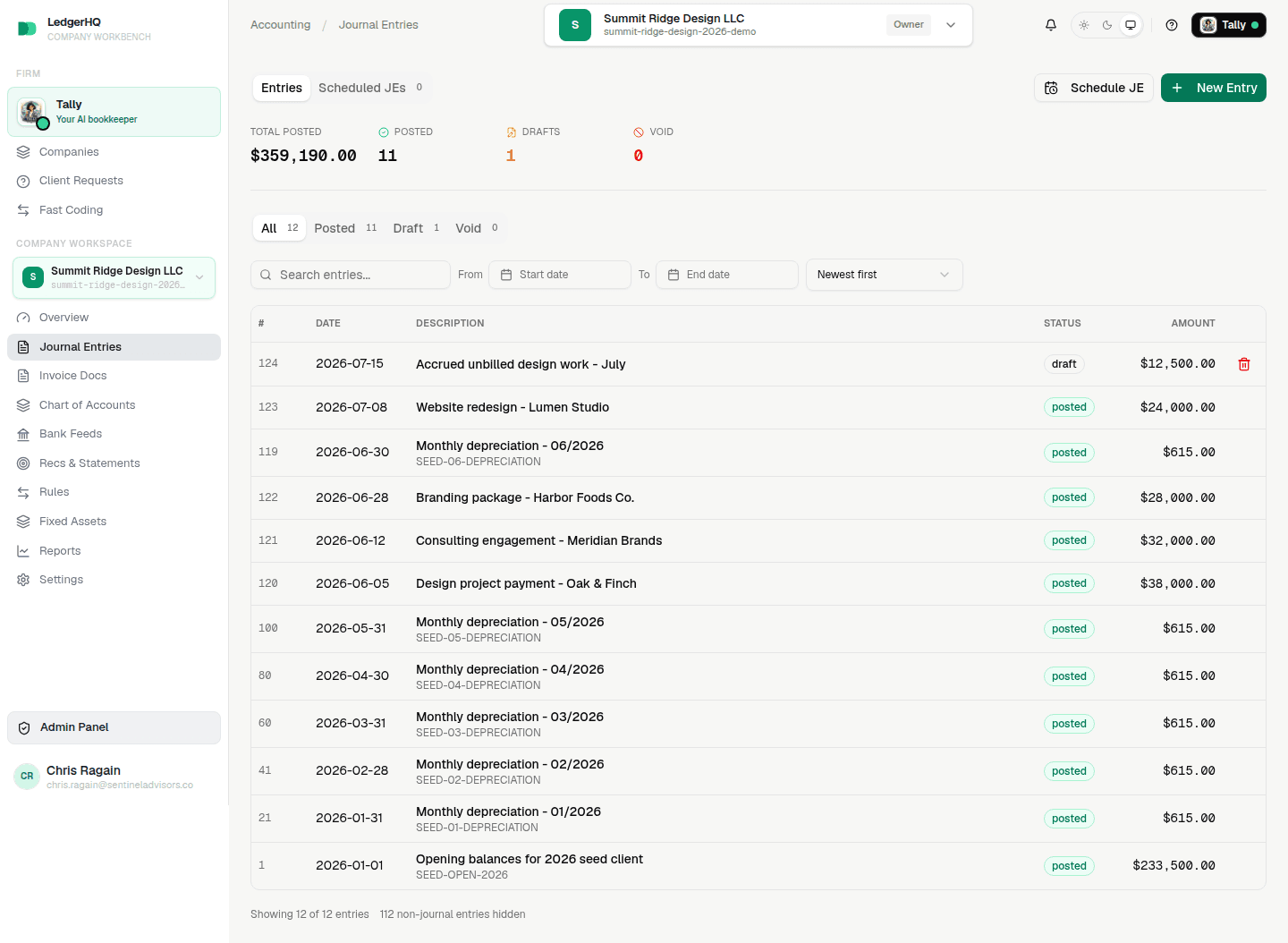This screenshot has width=1288, height=943.
Task: Delete draft entry 124 trash icon
Action: (1244, 364)
